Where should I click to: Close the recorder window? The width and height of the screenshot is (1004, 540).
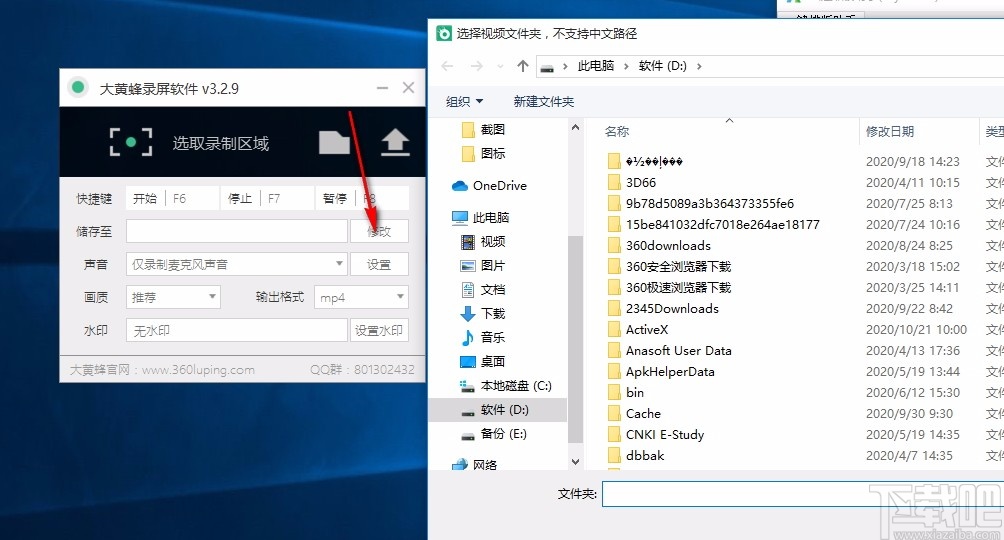coord(409,88)
